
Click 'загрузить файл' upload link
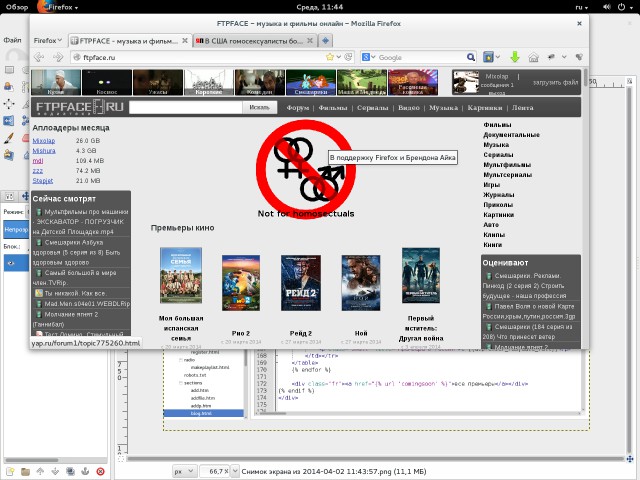coord(556,82)
